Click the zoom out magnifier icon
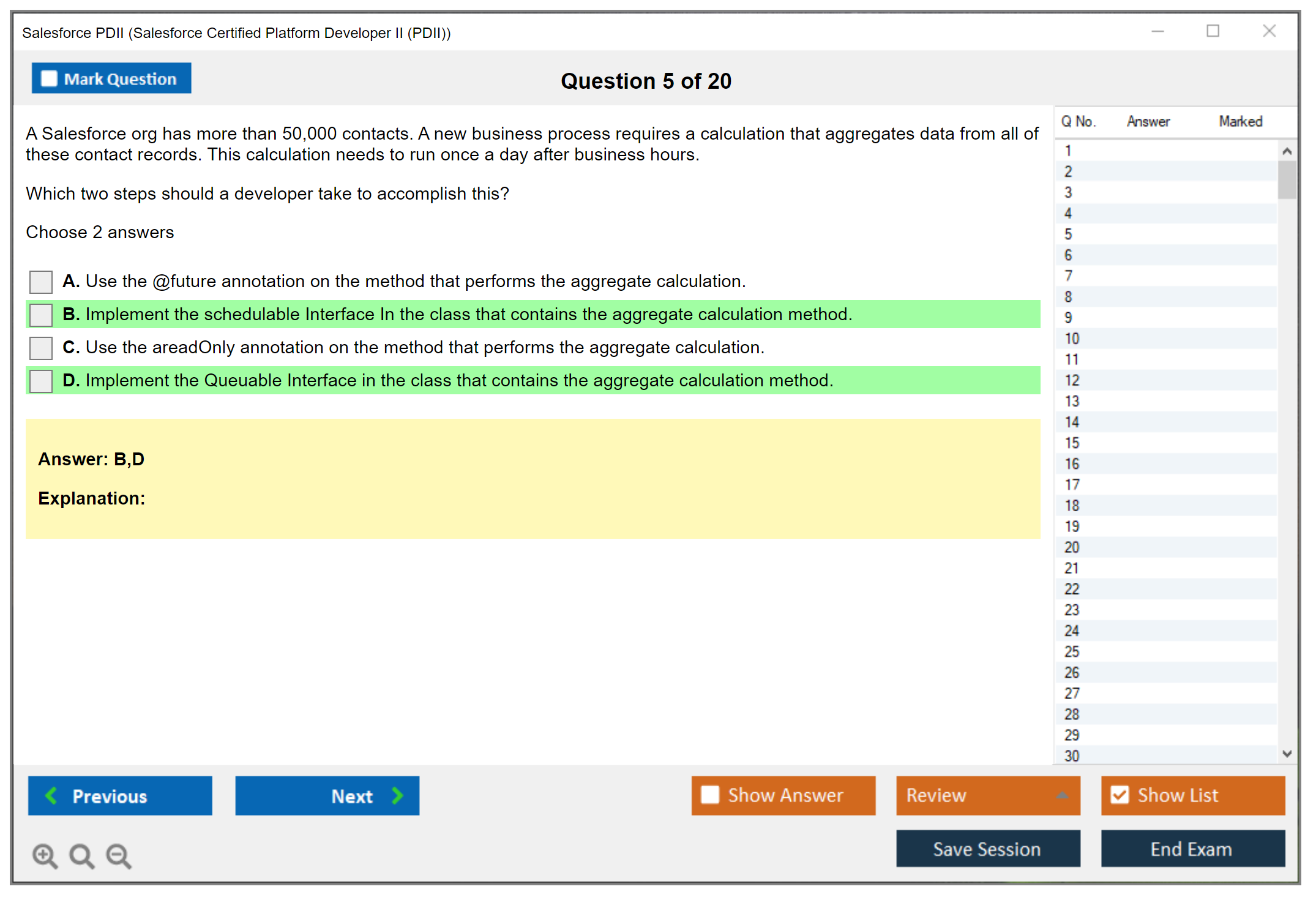Image resolution: width=1316 pixels, height=900 pixels. pyautogui.click(x=118, y=855)
